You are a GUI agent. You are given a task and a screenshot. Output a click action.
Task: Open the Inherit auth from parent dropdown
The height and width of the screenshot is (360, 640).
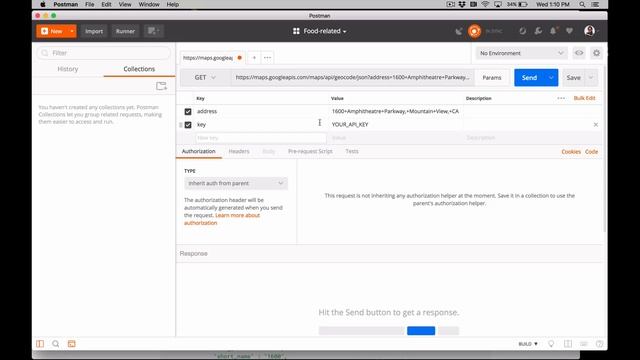(x=236, y=183)
